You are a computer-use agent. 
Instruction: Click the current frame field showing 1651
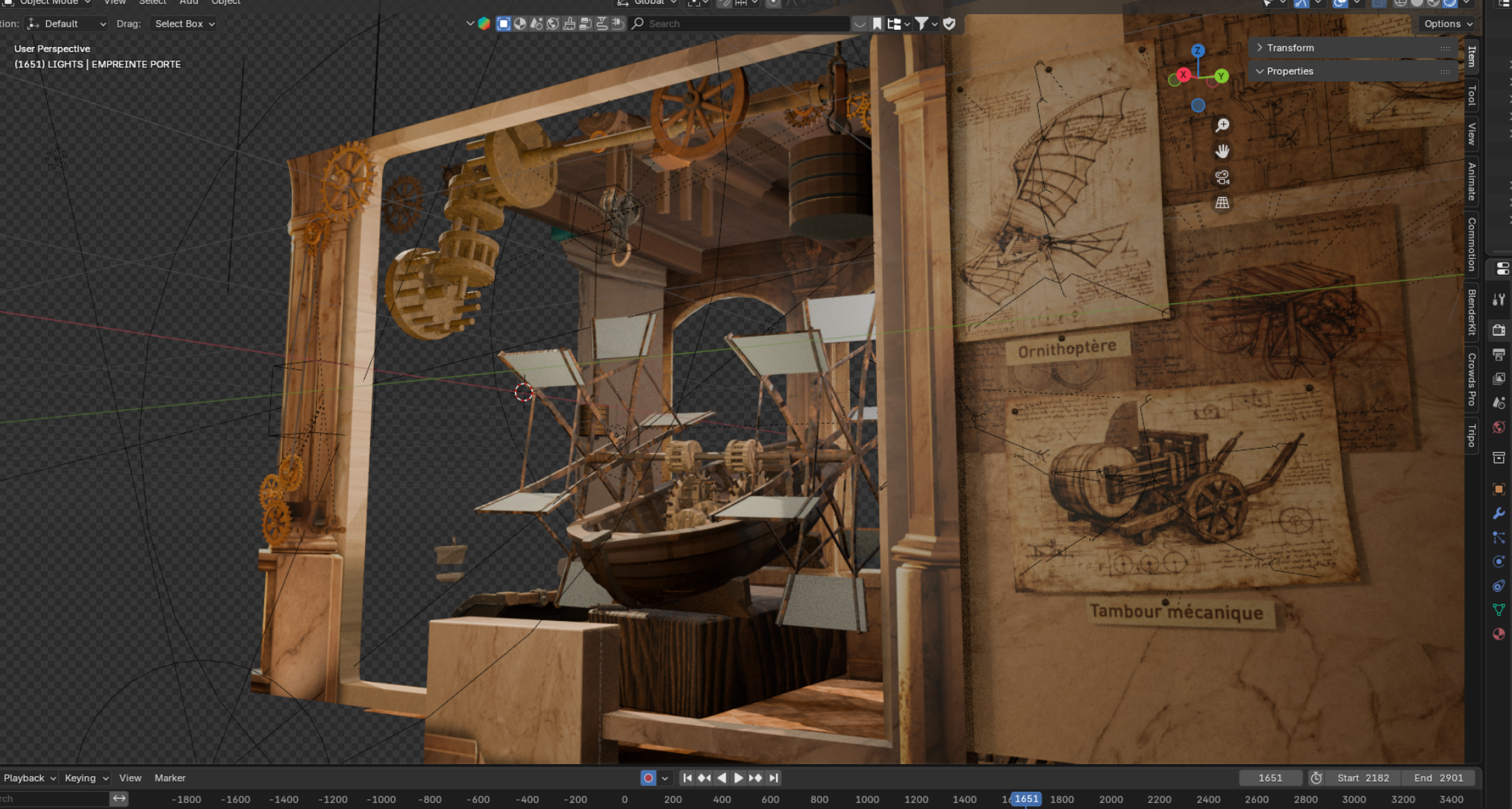pyautogui.click(x=1270, y=778)
